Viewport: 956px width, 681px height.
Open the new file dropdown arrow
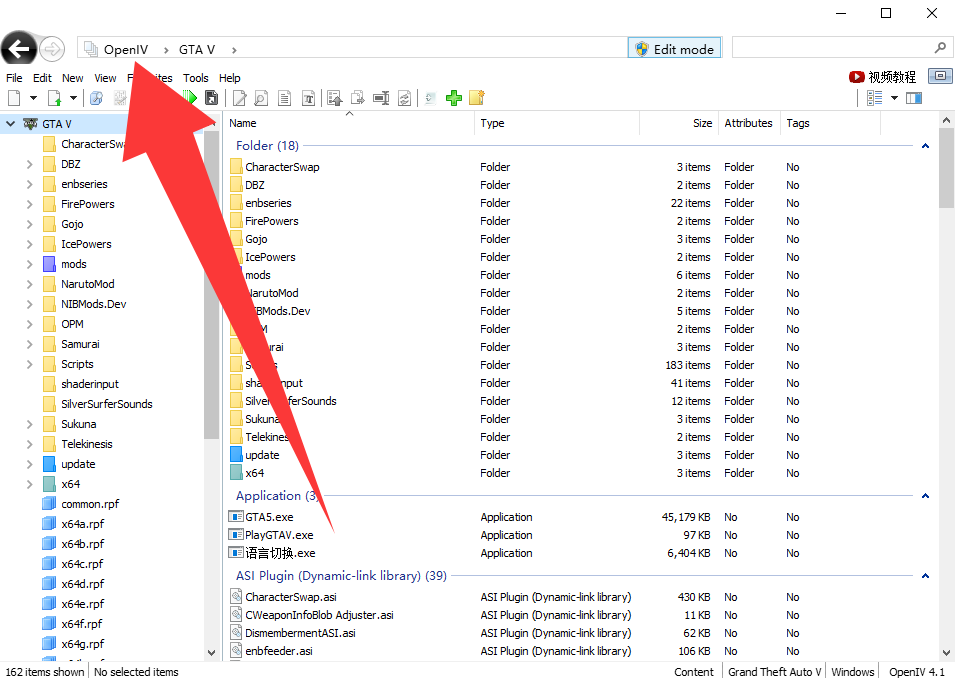[x=34, y=98]
